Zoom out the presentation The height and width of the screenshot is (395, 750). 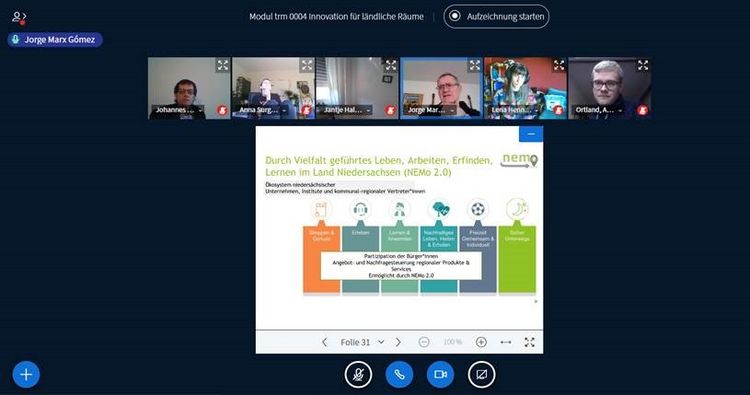click(424, 342)
